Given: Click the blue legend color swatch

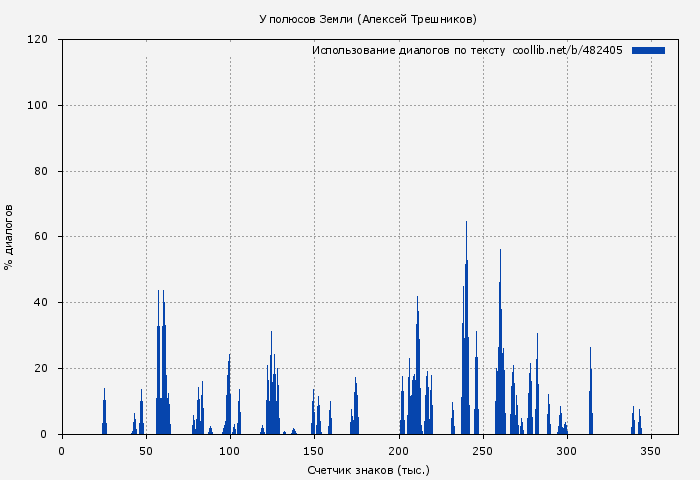Looking at the screenshot, I should 648,50.
